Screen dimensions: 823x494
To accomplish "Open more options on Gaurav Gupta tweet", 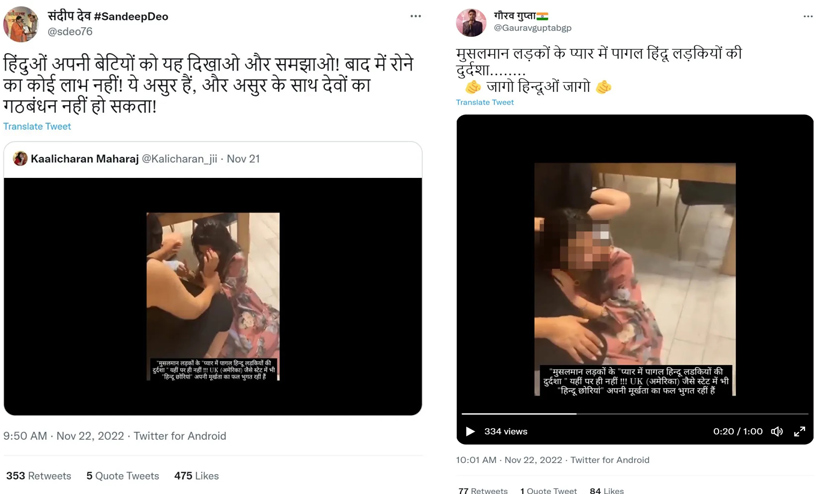I will (x=808, y=17).
